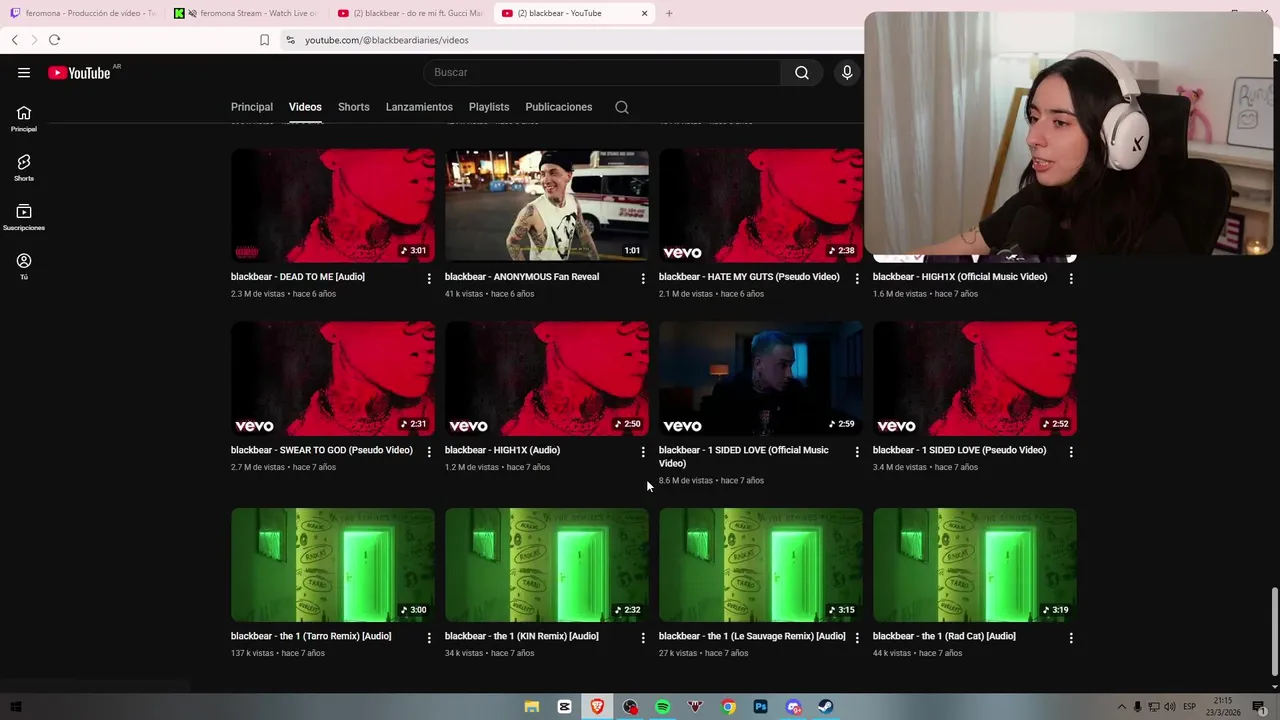Open Windows Start menu

(x=15, y=707)
